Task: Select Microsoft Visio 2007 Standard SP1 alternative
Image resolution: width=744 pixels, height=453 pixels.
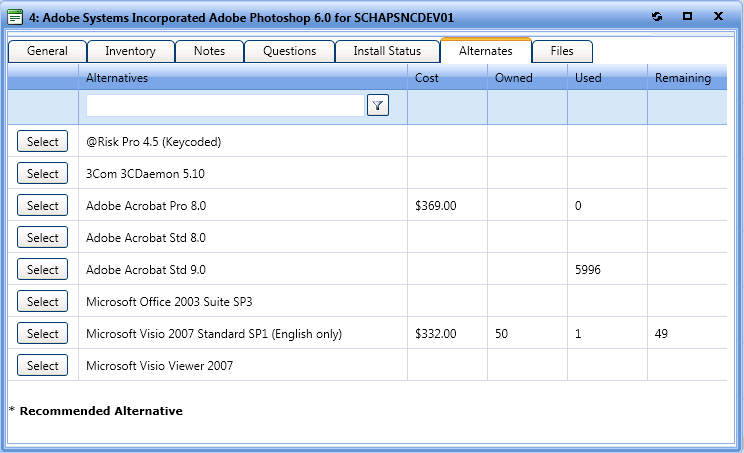Action: click(43, 333)
